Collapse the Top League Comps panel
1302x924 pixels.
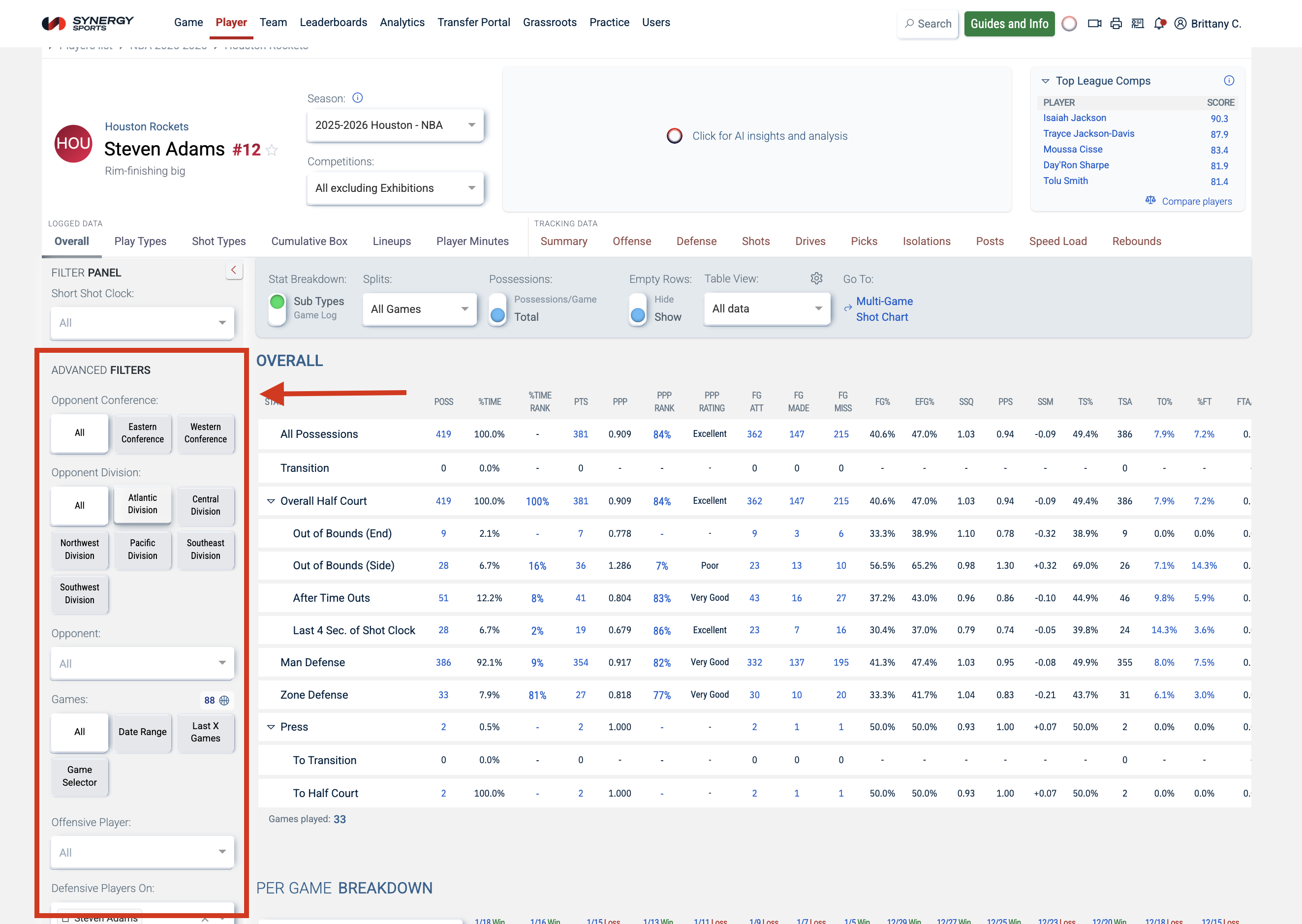point(1045,81)
